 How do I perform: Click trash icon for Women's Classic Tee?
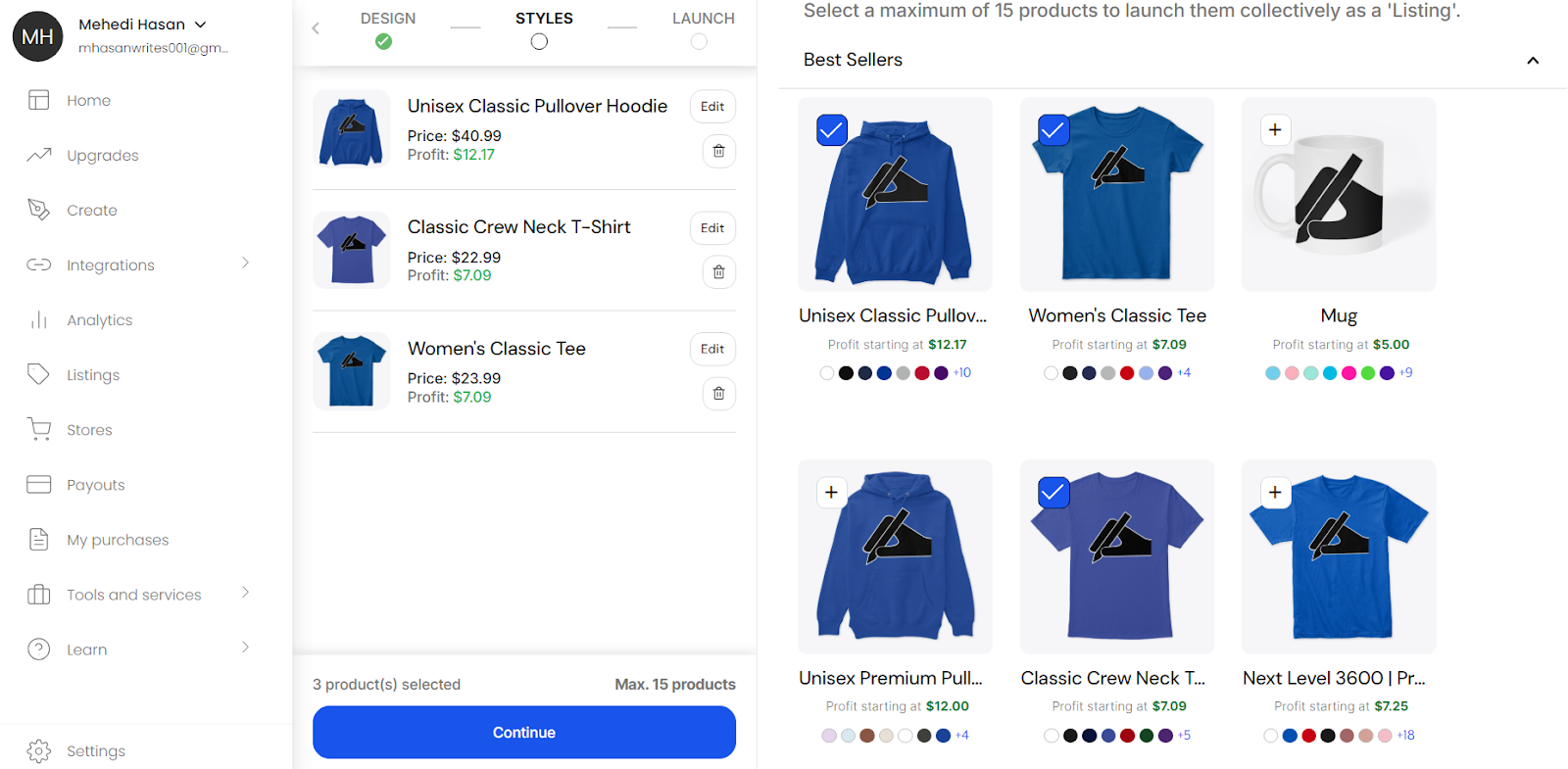point(718,394)
